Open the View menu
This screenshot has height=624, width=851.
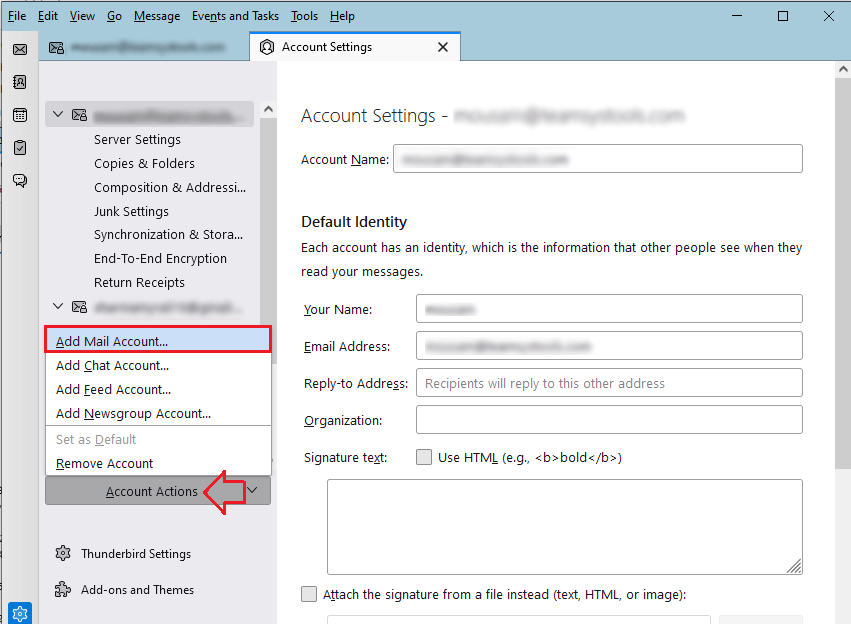coord(82,16)
